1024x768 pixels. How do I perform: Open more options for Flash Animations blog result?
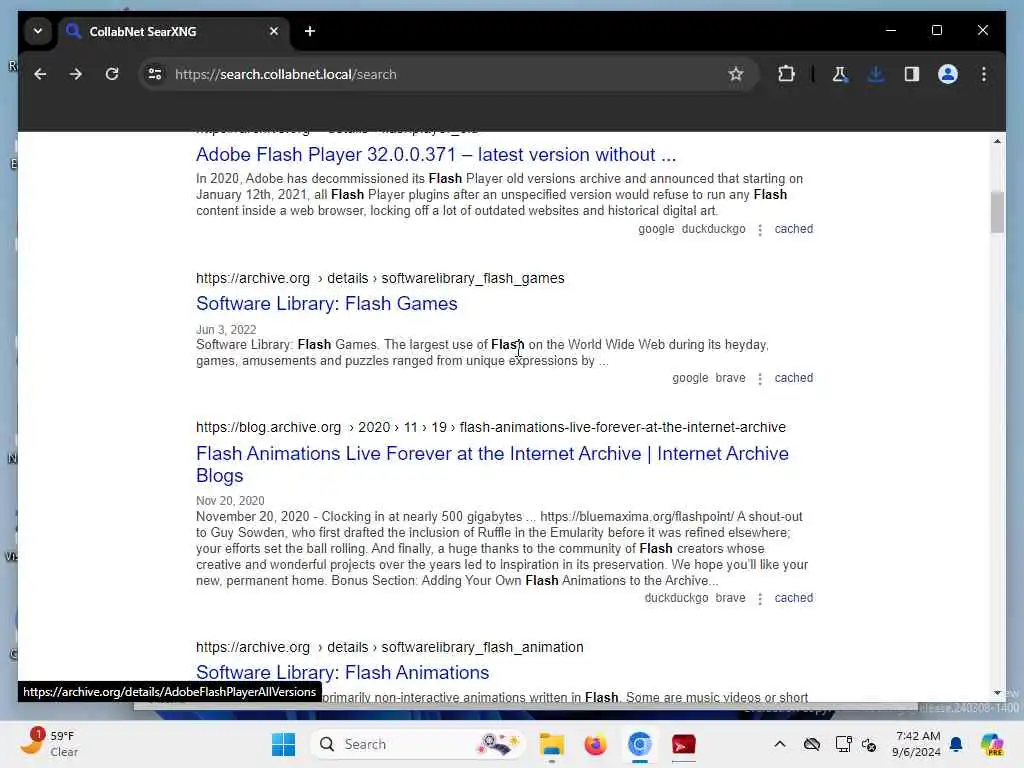click(760, 599)
